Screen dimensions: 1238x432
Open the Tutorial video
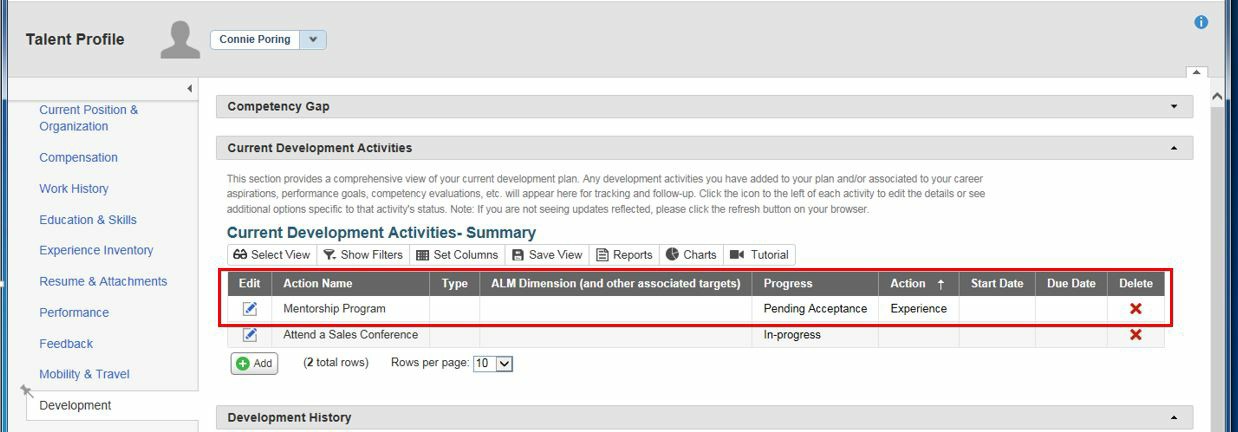pos(759,255)
